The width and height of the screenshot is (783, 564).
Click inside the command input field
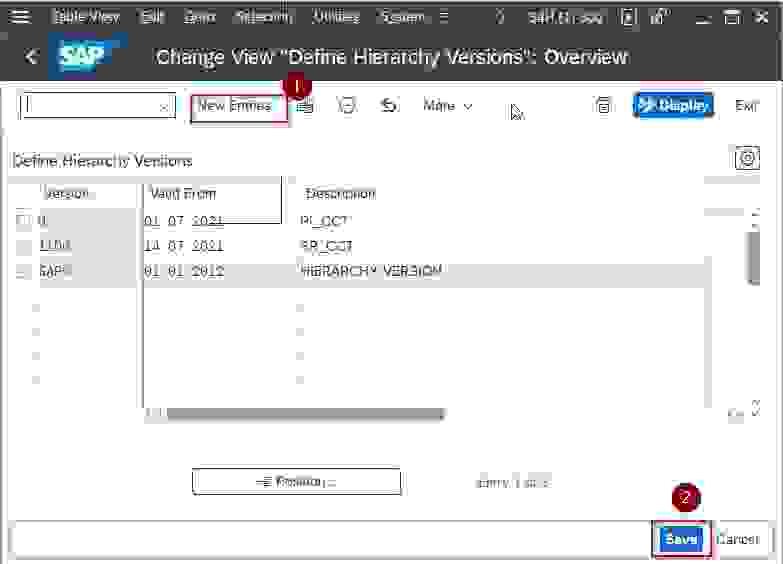97,105
